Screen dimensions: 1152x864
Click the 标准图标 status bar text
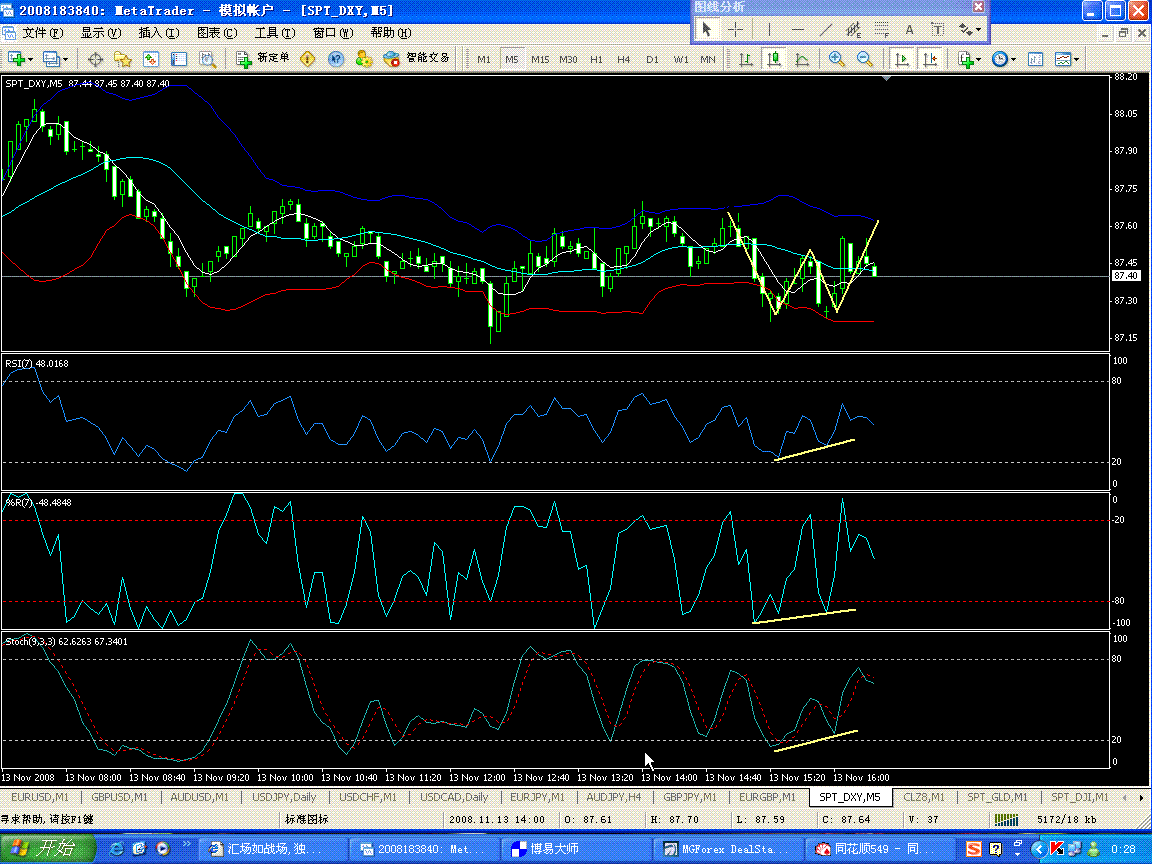306,819
